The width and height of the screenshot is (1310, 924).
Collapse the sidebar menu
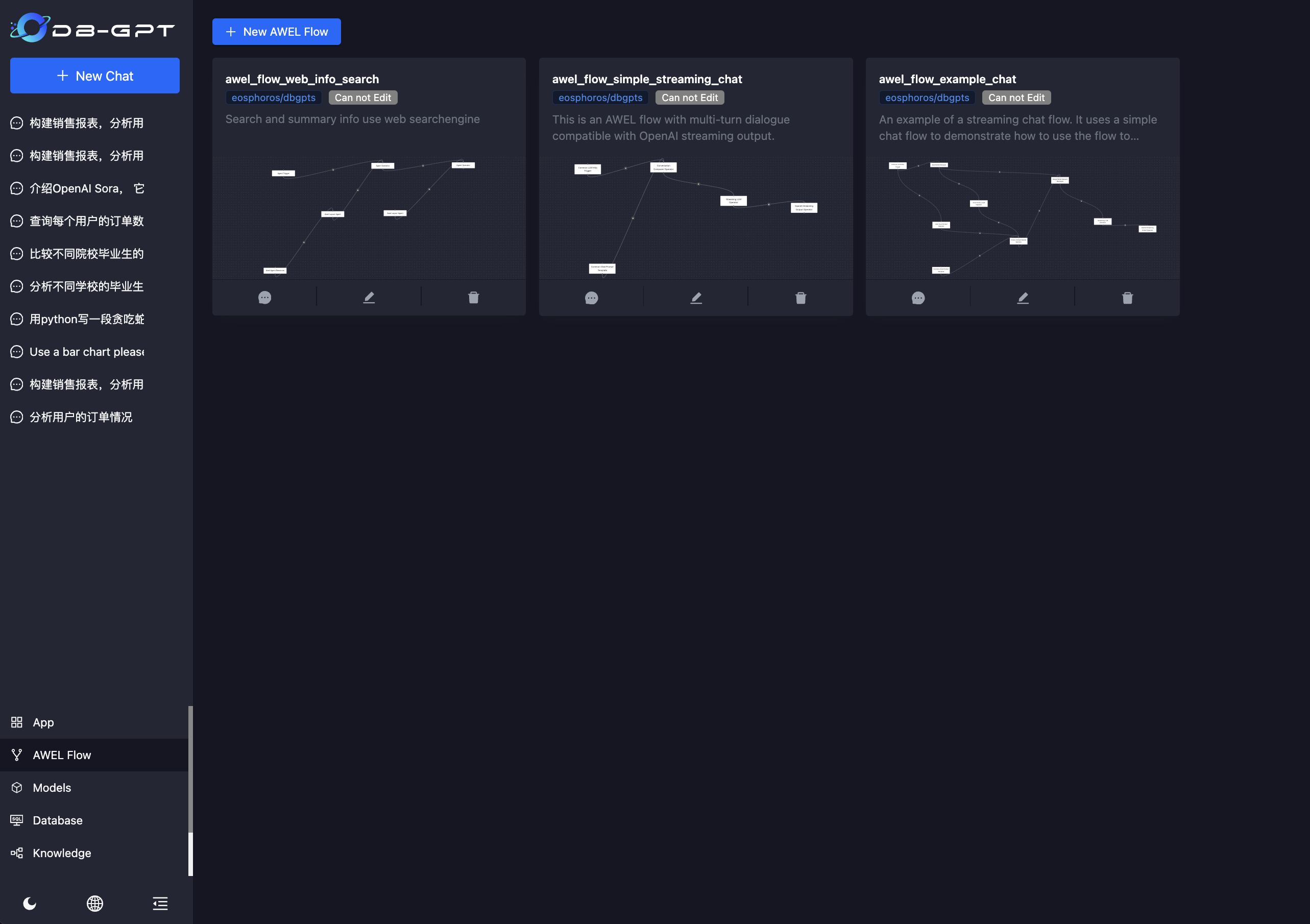(160, 903)
